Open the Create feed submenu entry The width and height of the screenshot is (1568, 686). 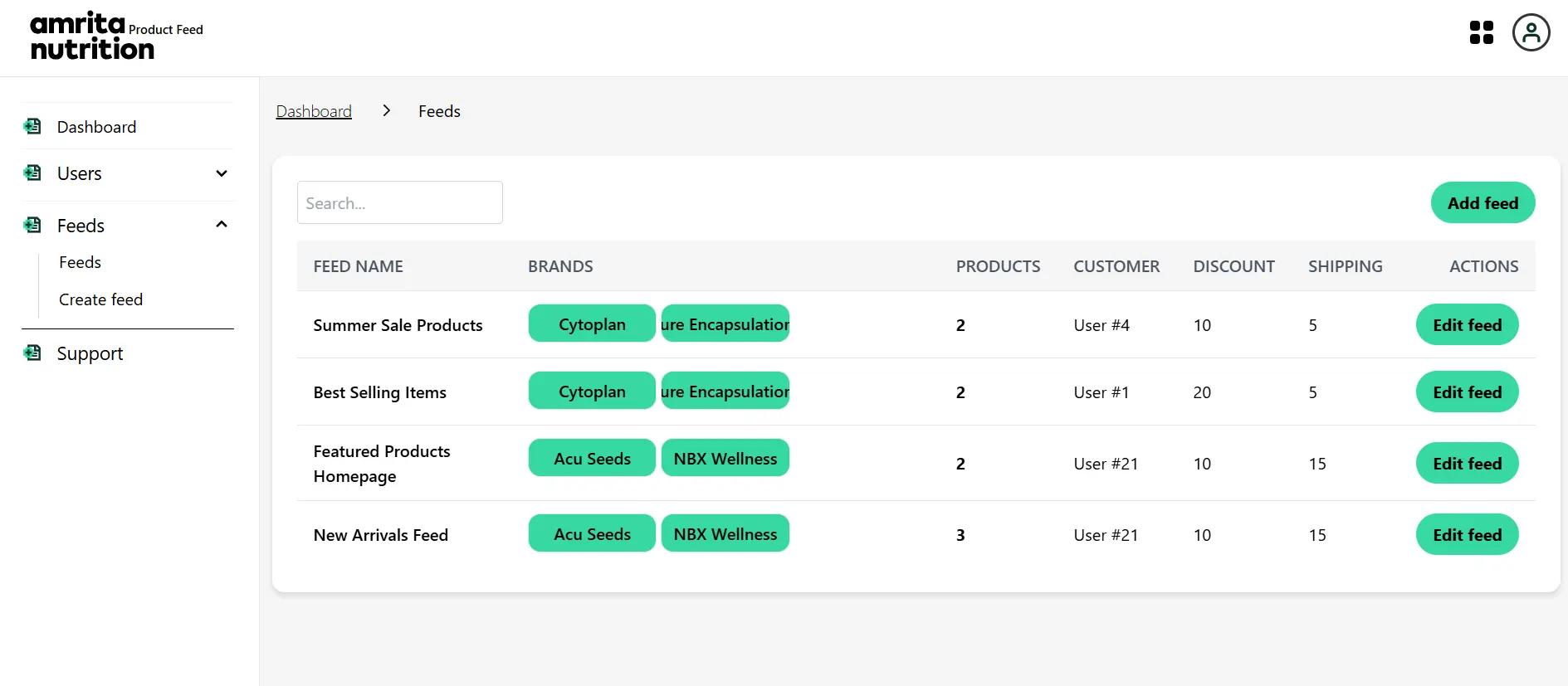100,299
